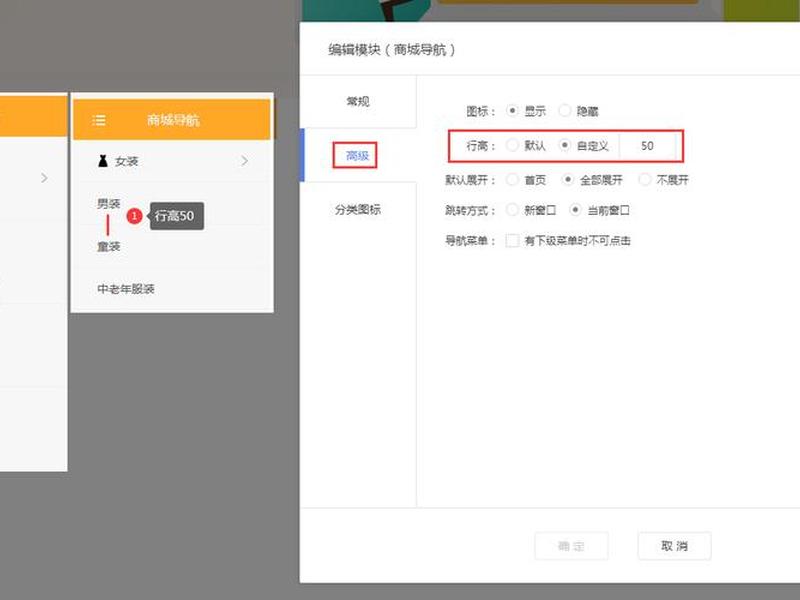
Task: Choose 当前窗口 radio for 跳转方式
Action: [x=576, y=210]
